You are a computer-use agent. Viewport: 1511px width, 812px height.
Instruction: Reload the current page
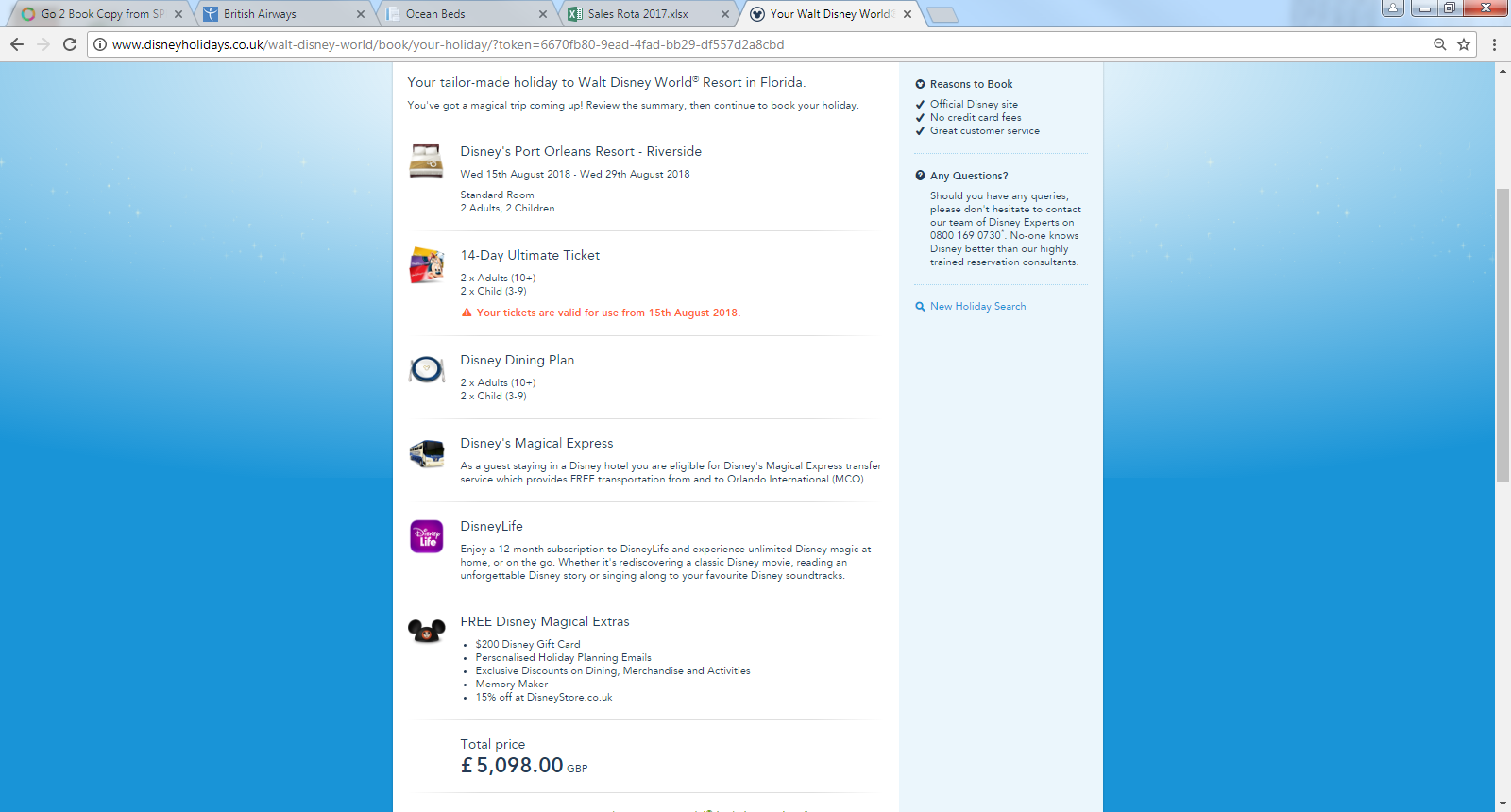pyautogui.click(x=70, y=44)
